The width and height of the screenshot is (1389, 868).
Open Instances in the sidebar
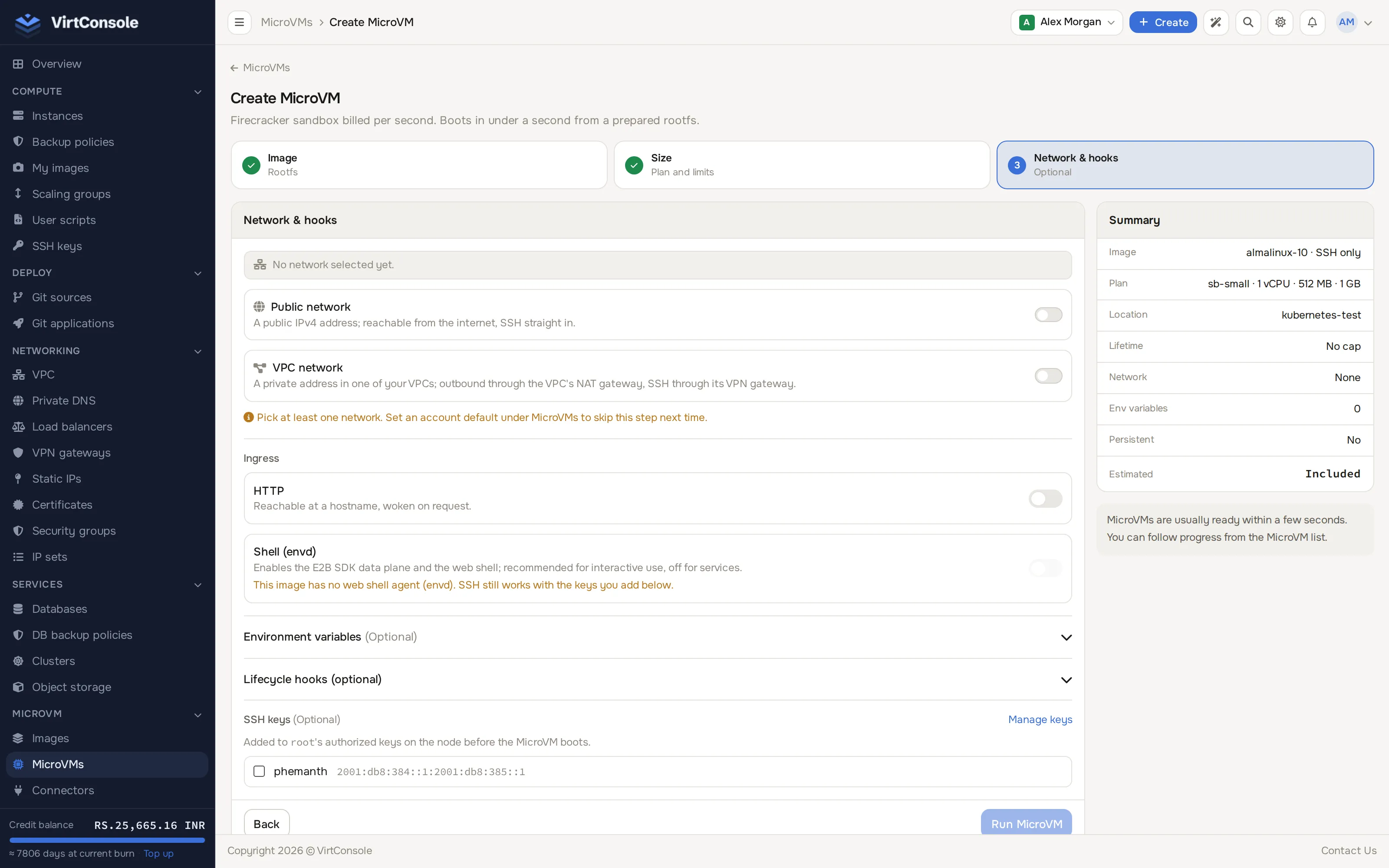(107, 116)
